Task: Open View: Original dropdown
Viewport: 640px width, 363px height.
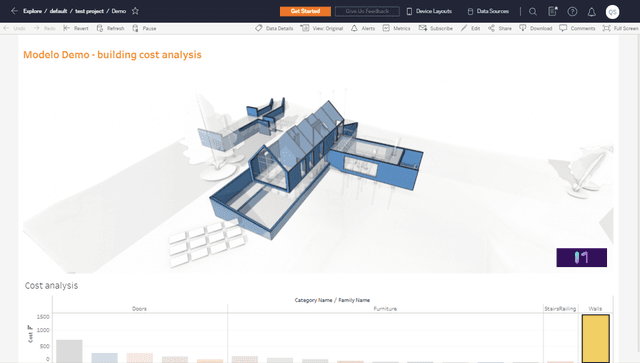Action: [322, 28]
